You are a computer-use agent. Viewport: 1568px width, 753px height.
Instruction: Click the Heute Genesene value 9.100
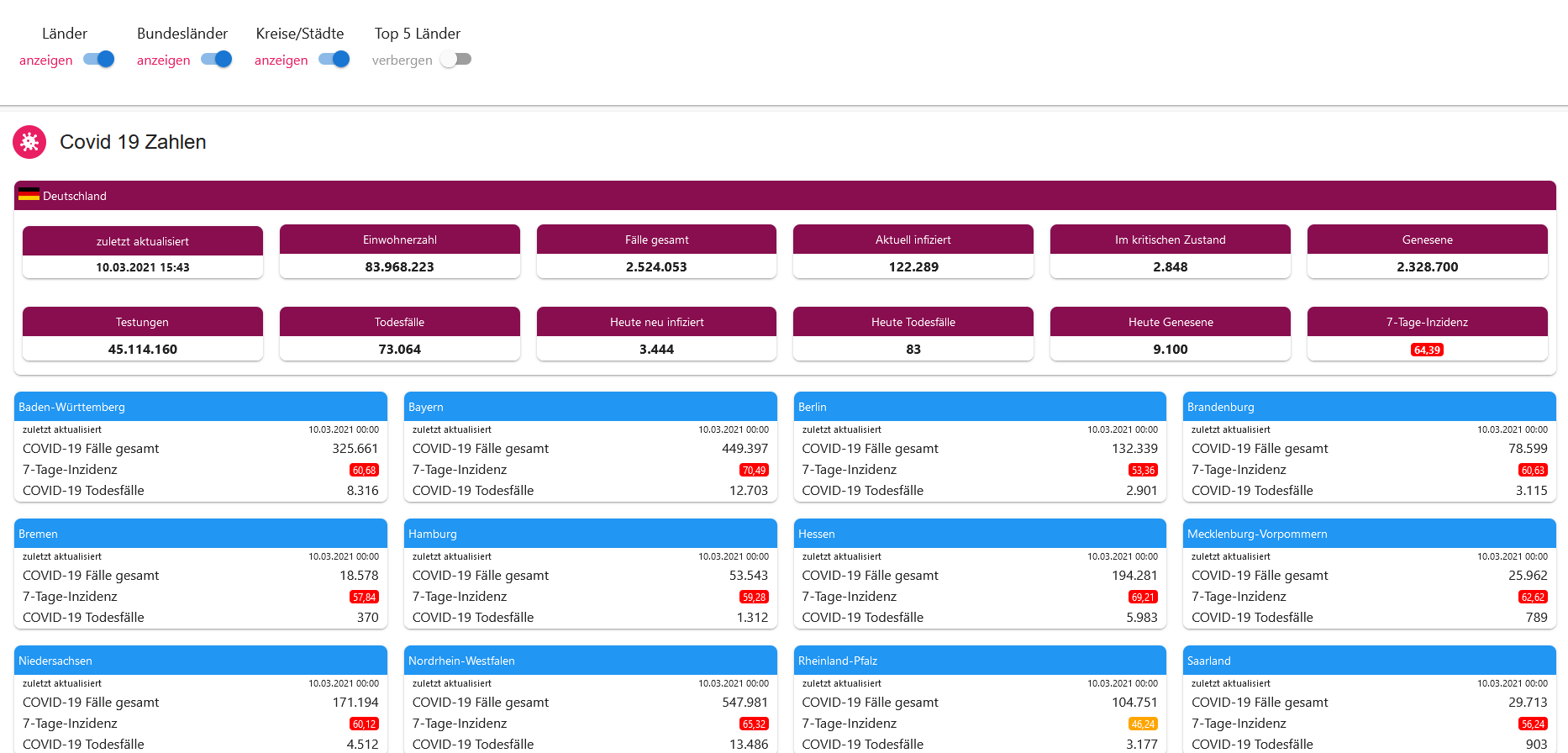point(1171,349)
